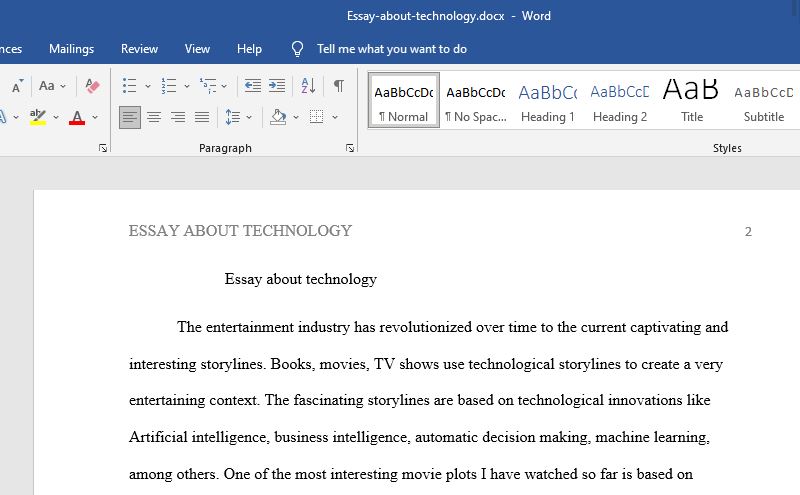Click the title Essay about technology
The image size is (800, 495).
[301, 279]
